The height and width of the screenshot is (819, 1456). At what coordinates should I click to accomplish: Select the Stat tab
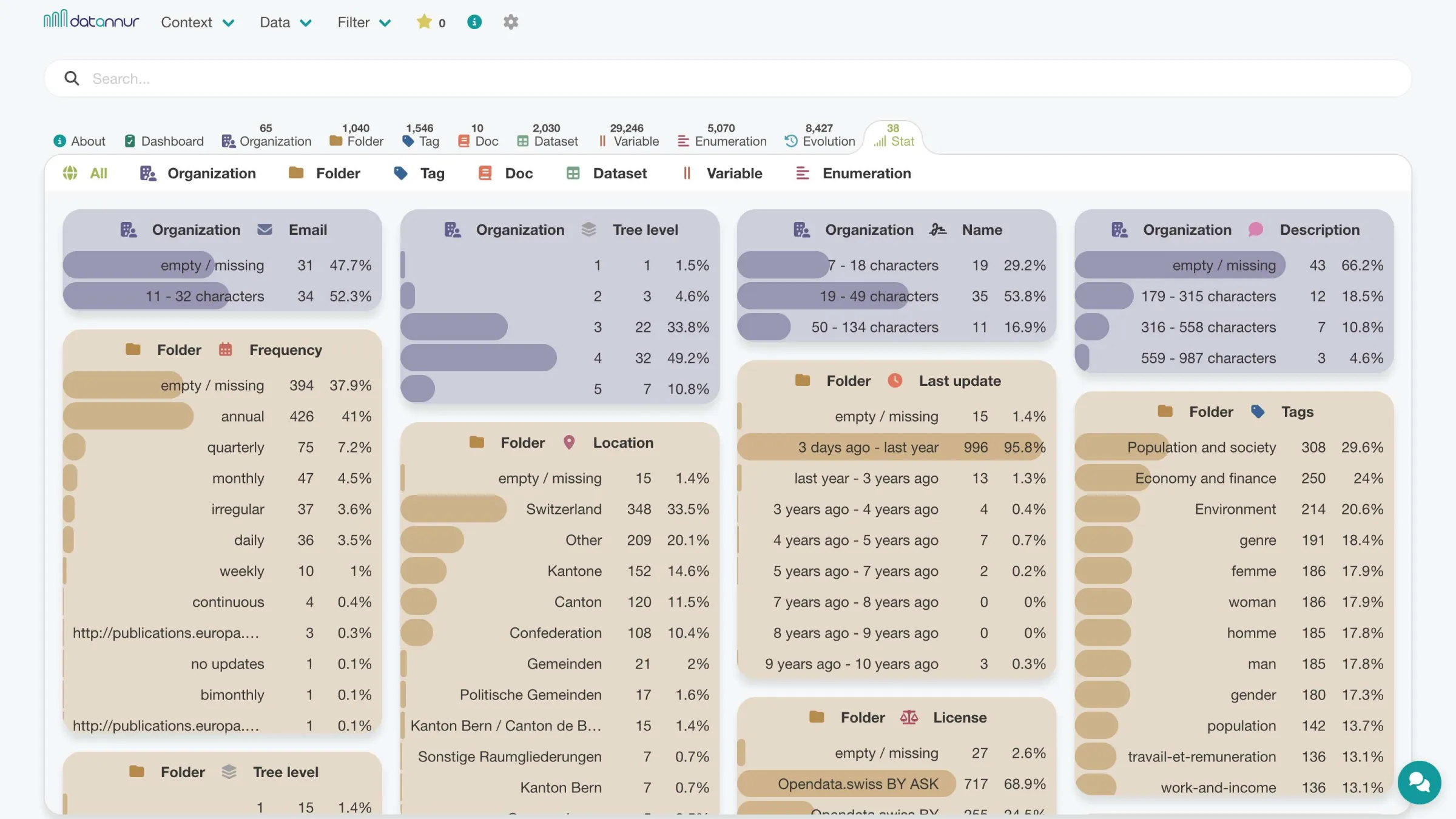pos(894,136)
